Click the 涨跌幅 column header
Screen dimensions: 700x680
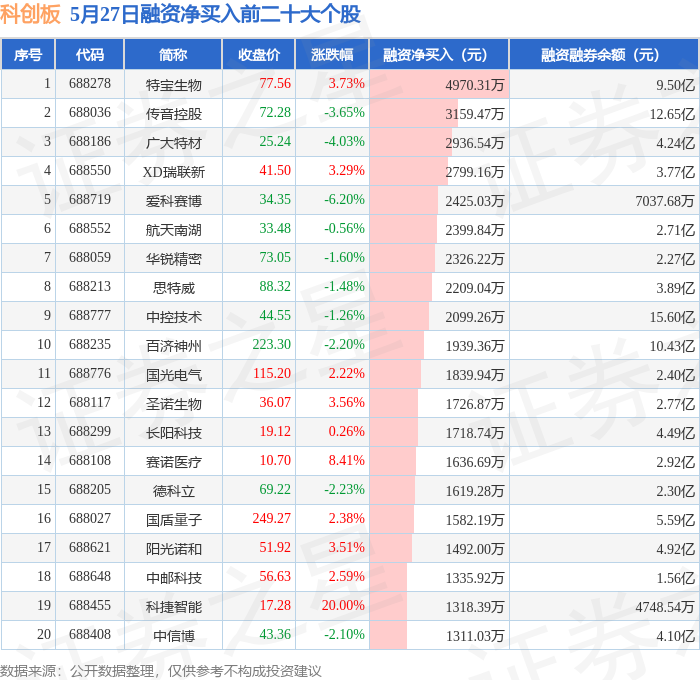tap(332, 54)
